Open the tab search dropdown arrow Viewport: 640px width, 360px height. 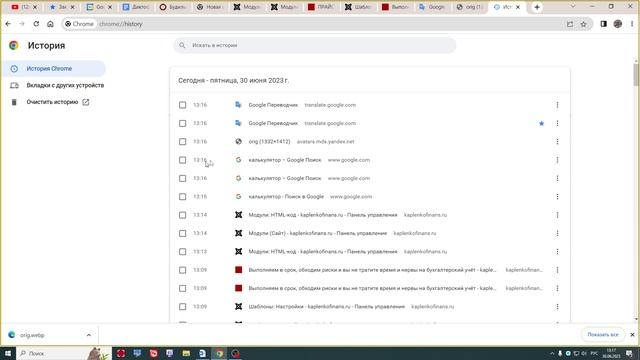573,7
